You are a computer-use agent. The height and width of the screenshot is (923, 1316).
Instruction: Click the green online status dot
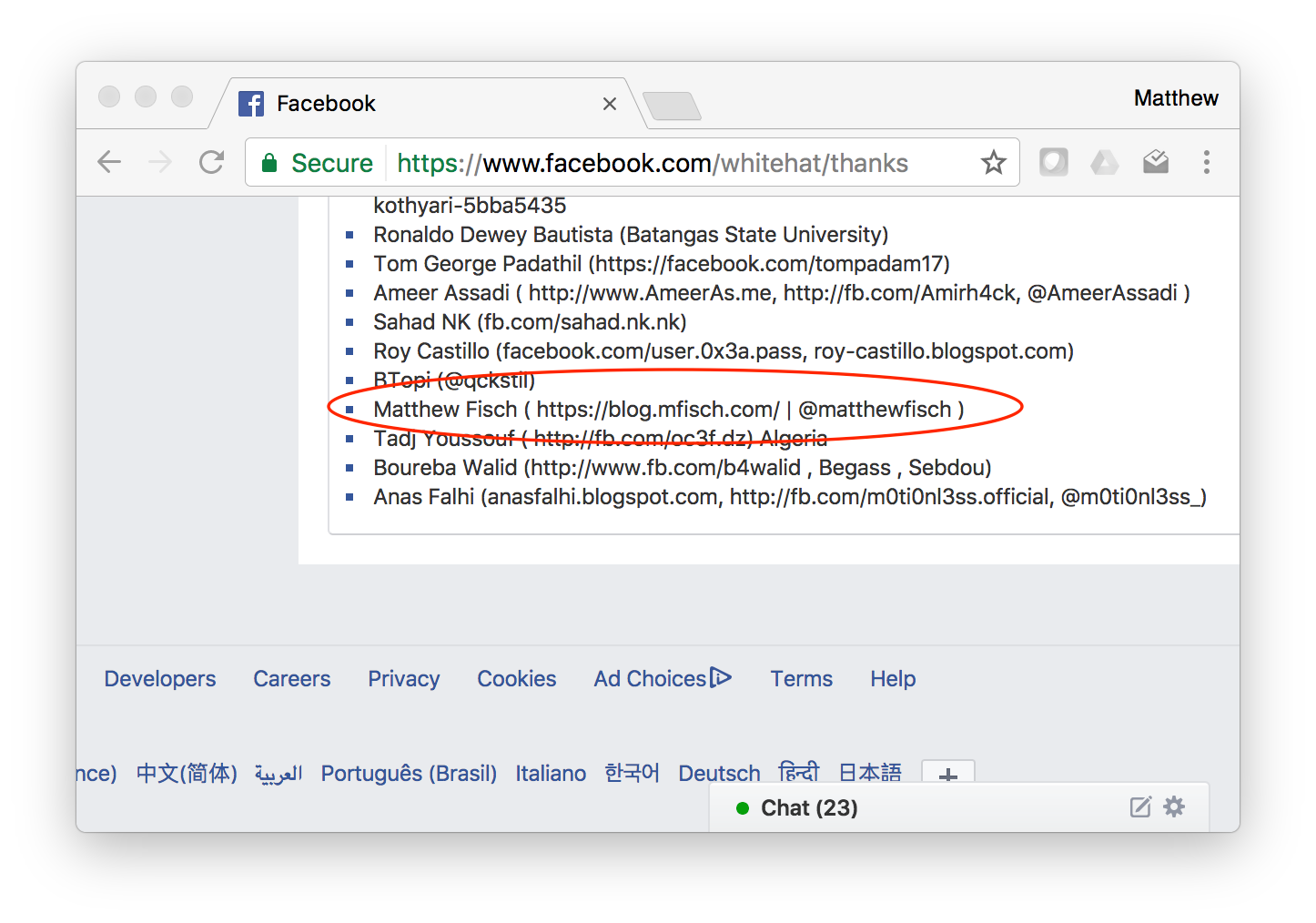click(743, 808)
